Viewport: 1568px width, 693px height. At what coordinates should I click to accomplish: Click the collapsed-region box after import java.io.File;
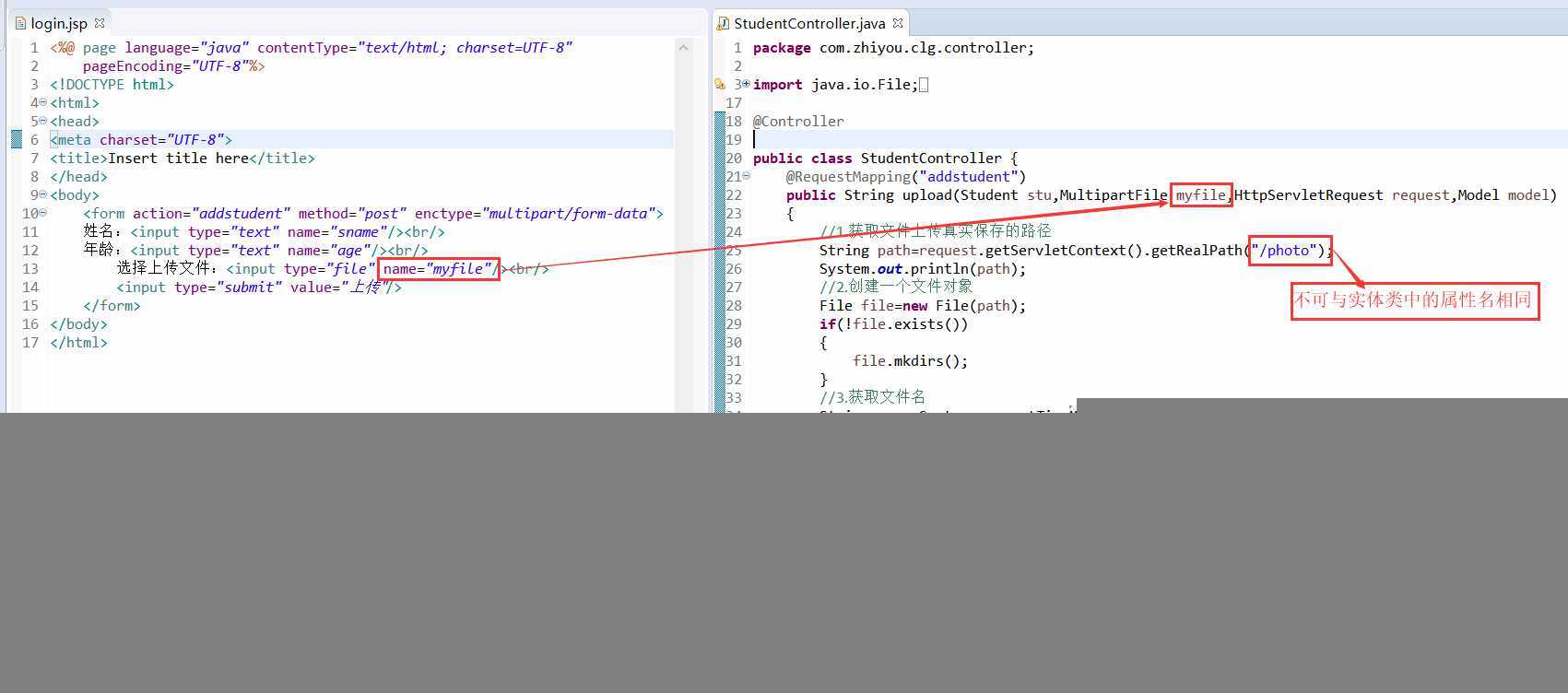(x=924, y=85)
